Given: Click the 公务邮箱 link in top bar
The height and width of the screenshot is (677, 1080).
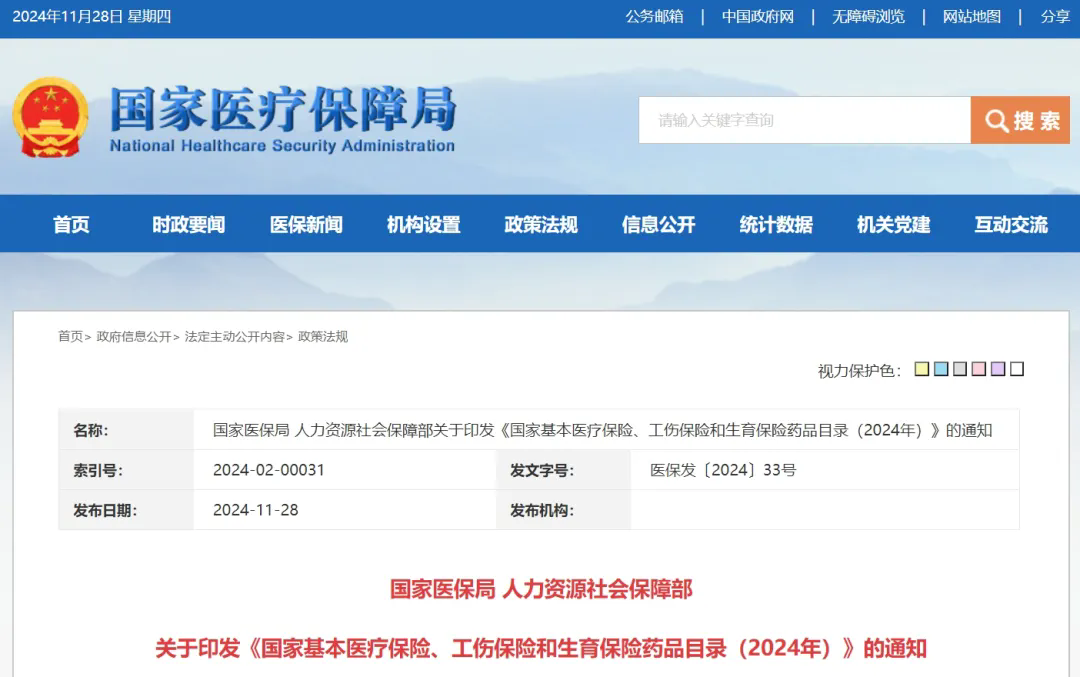Looking at the screenshot, I should pos(654,17).
